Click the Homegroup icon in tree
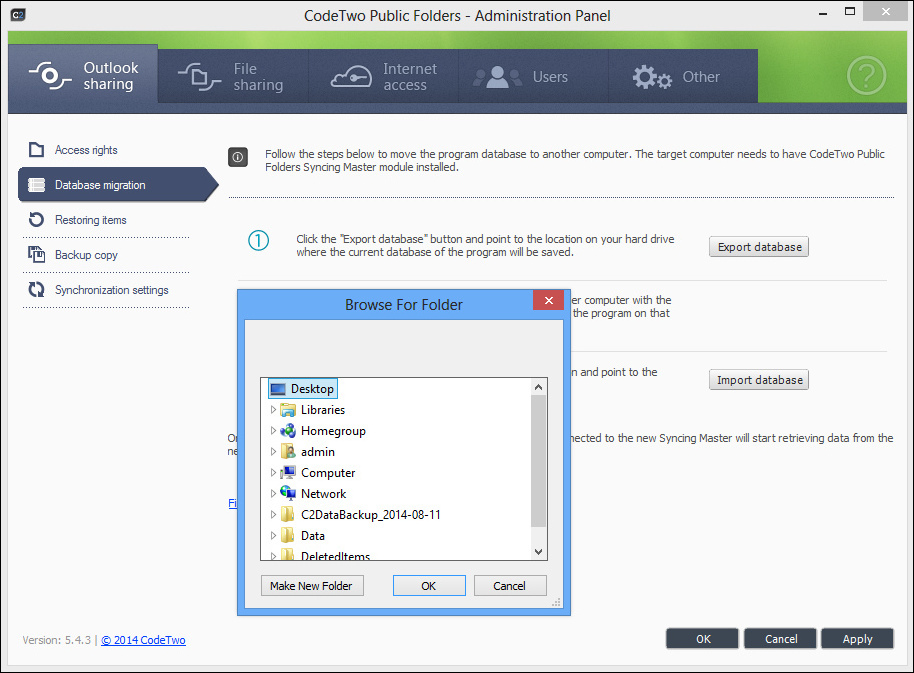The width and height of the screenshot is (914, 673). point(288,431)
